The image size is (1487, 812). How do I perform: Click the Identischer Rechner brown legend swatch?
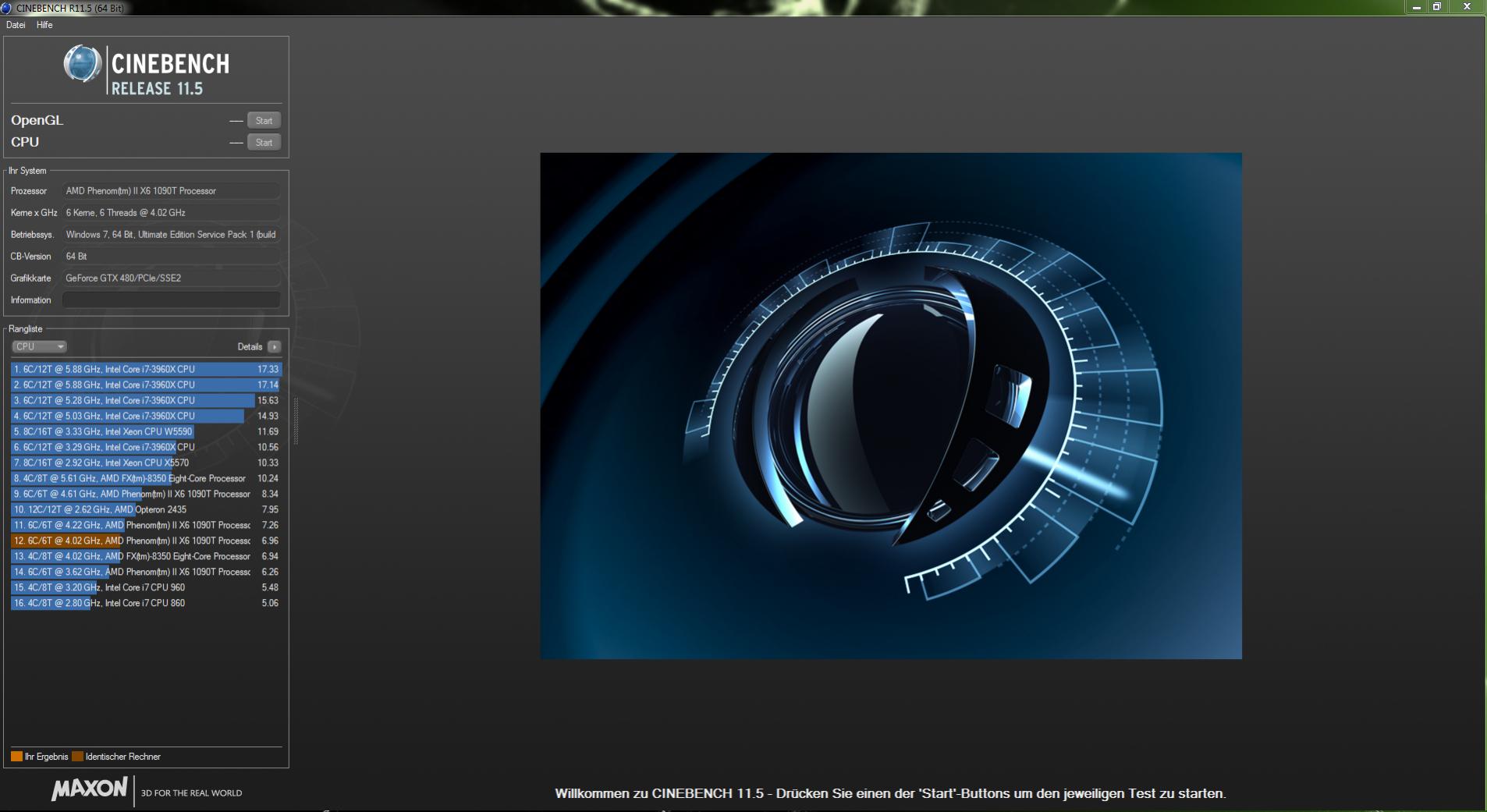click(x=77, y=757)
